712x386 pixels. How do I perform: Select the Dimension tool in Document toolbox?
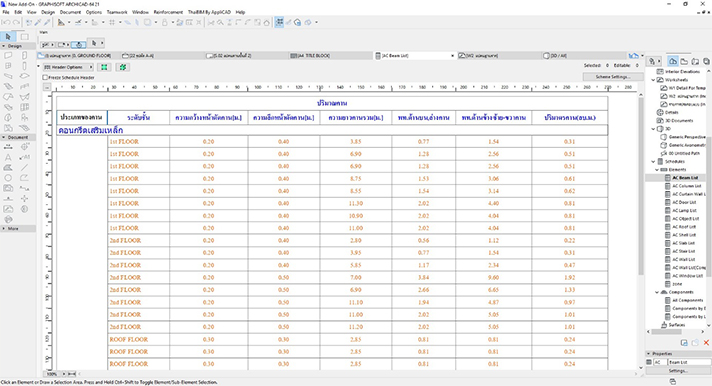tap(8, 147)
